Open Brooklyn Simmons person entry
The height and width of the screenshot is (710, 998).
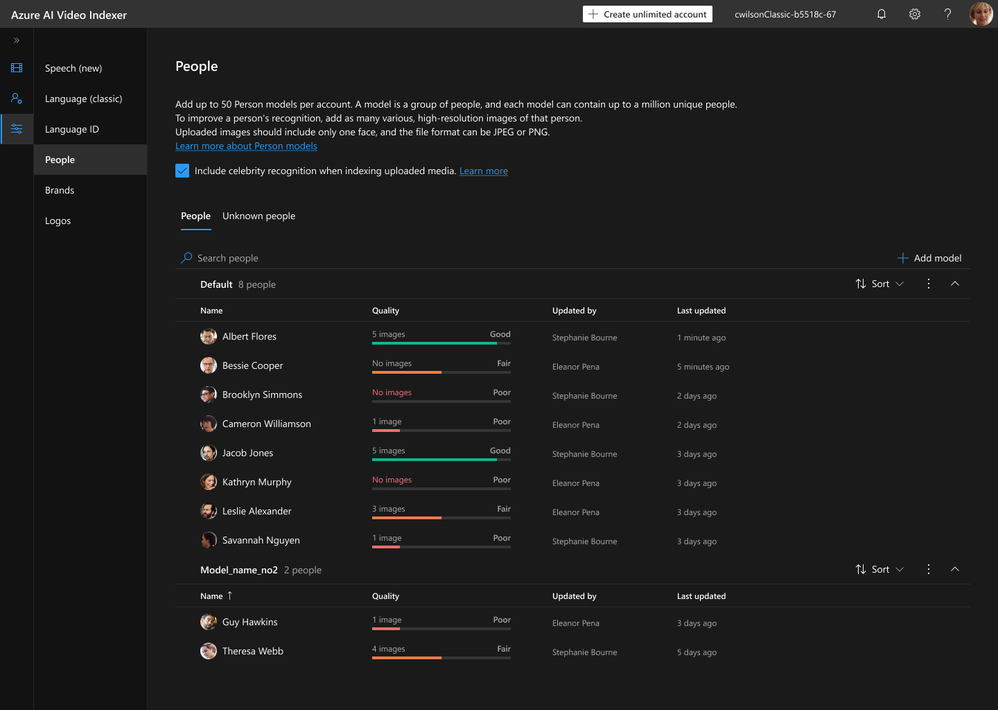coord(262,394)
